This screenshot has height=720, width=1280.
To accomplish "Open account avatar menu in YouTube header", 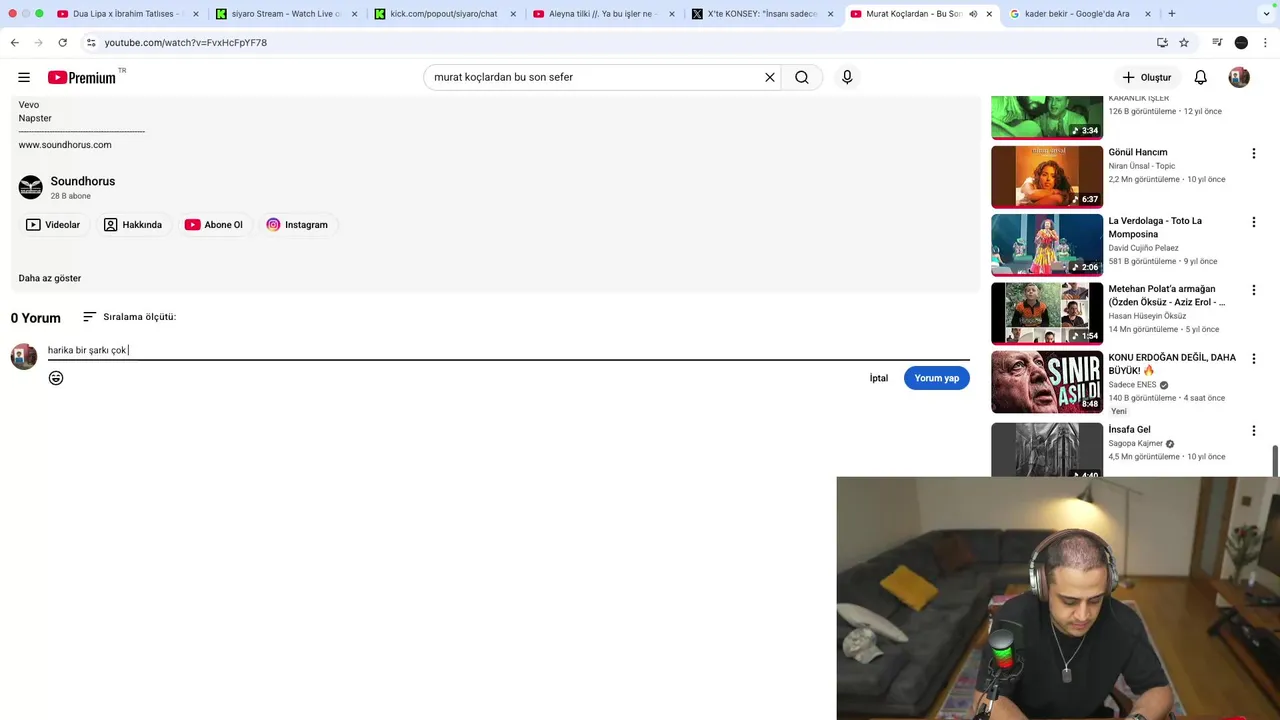I will [1239, 77].
